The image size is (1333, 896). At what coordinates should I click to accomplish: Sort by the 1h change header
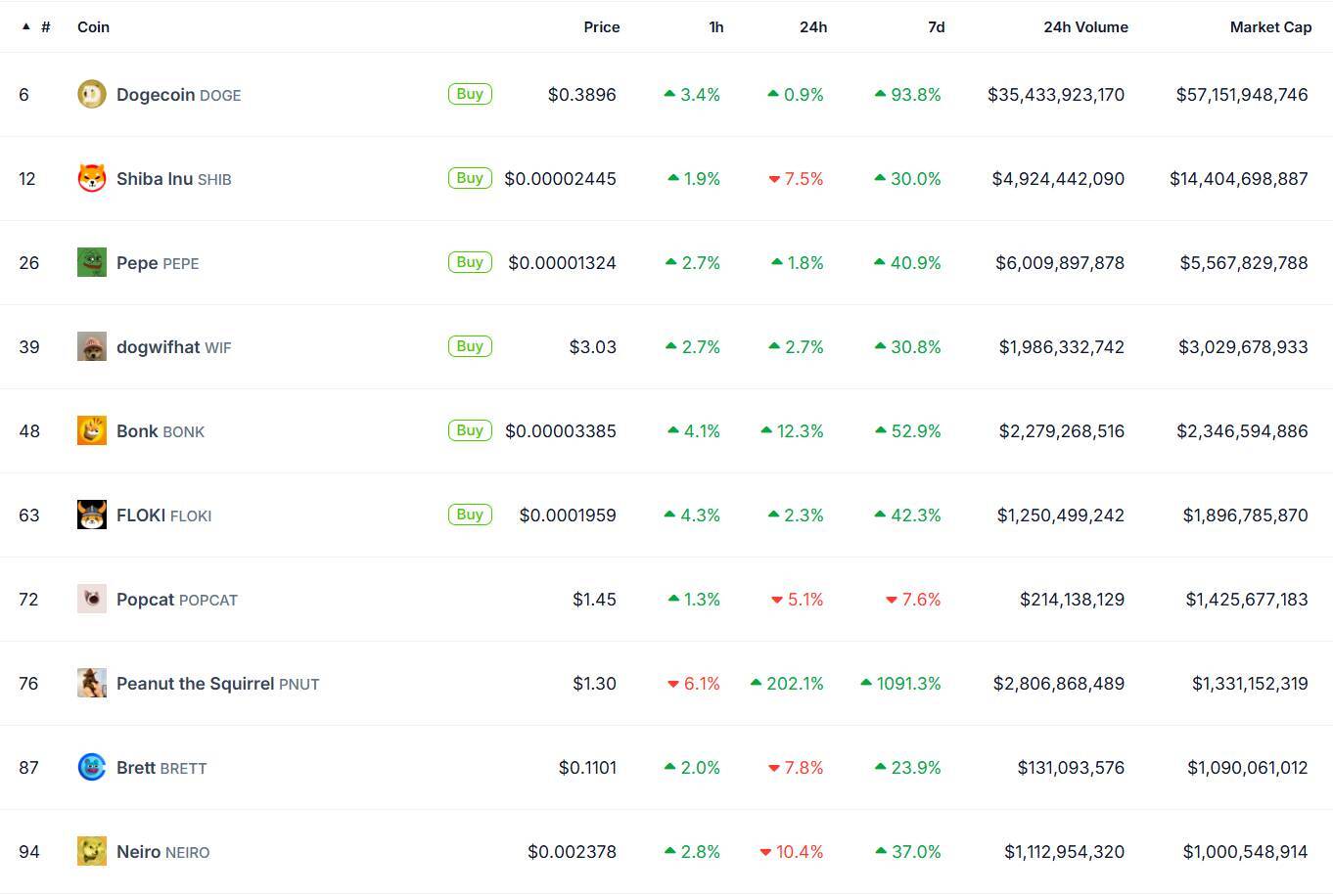pyautogui.click(x=716, y=27)
